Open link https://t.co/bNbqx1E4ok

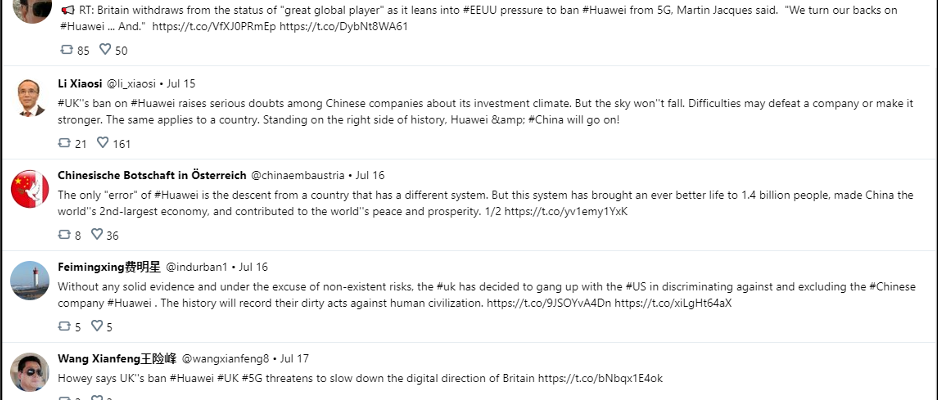pyautogui.click(x=600, y=378)
